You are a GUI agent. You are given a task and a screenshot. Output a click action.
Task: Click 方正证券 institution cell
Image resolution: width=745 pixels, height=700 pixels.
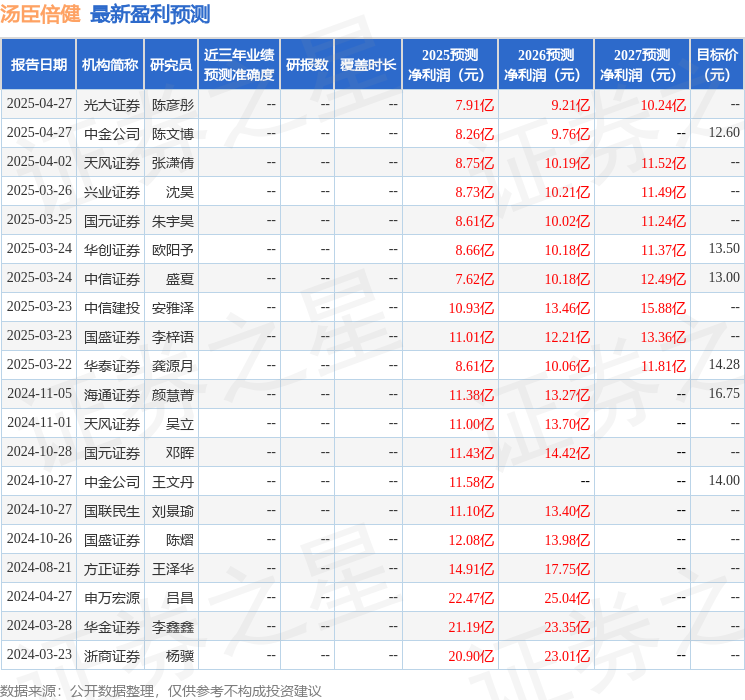pyautogui.click(x=112, y=569)
